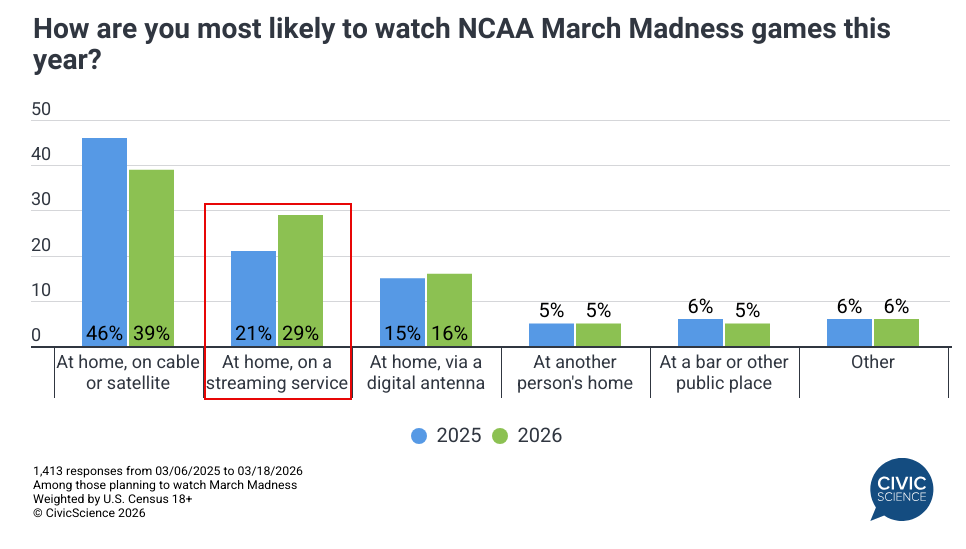The width and height of the screenshot is (966, 549).
Task: Click the 2026 legend label
Action: pos(539,436)
